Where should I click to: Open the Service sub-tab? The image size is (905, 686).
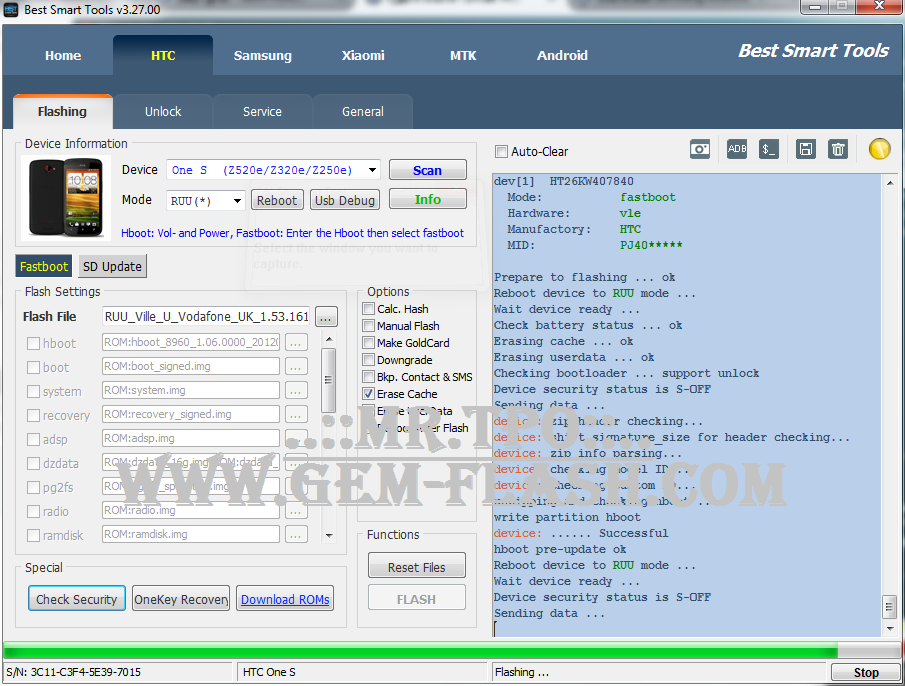coord(262,111)
